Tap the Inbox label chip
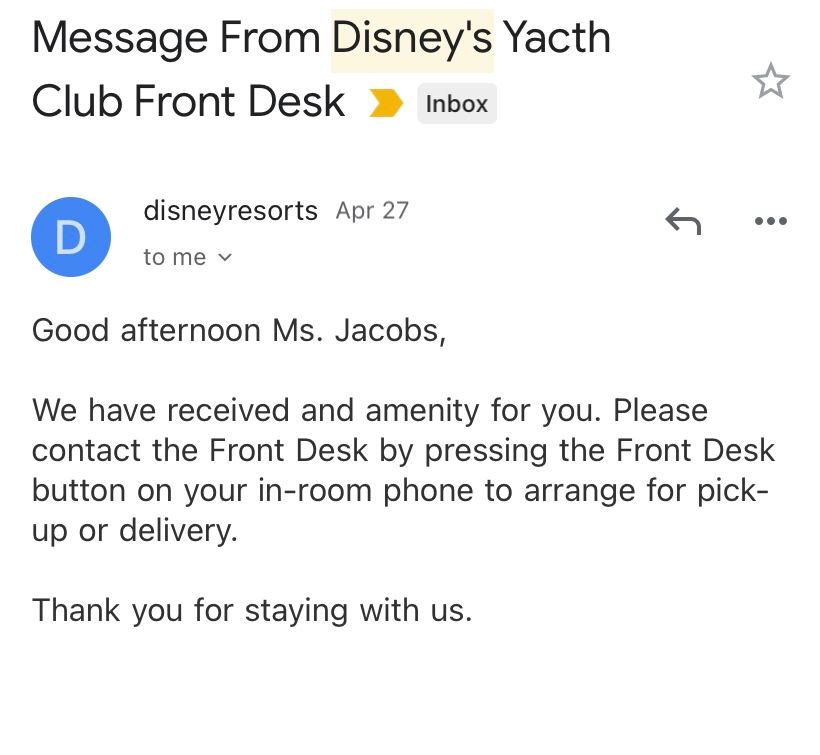Screen dimensions: 820x755 click(457, 104)
